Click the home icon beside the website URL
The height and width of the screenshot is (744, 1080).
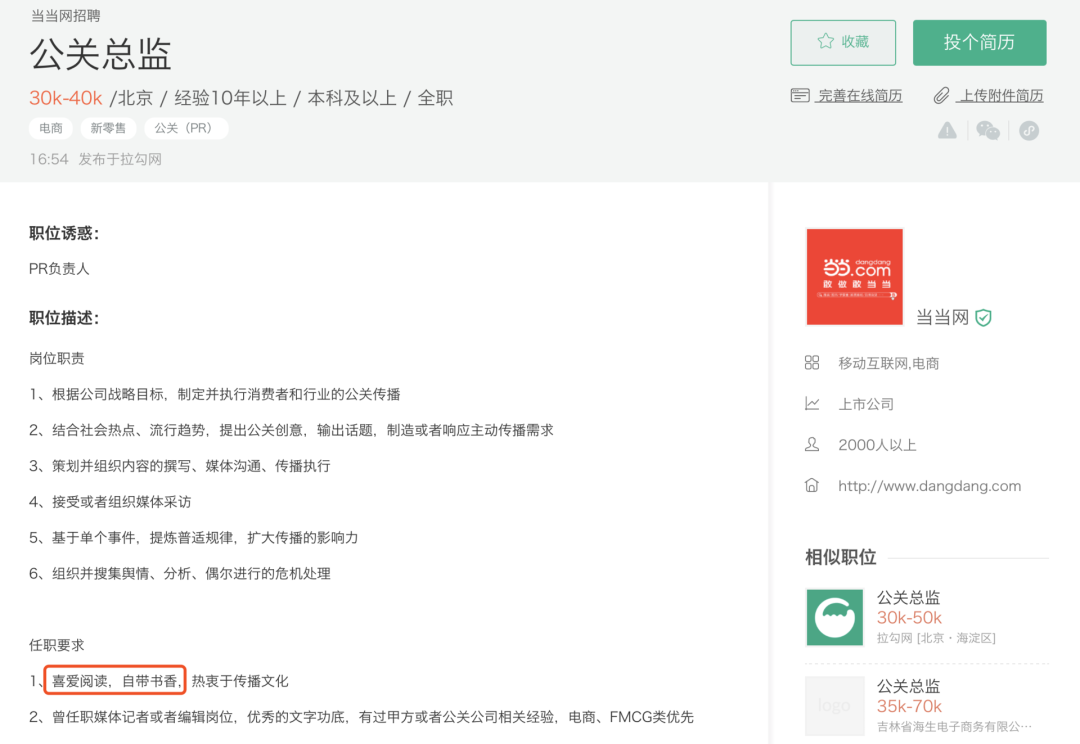coord(812,485)
